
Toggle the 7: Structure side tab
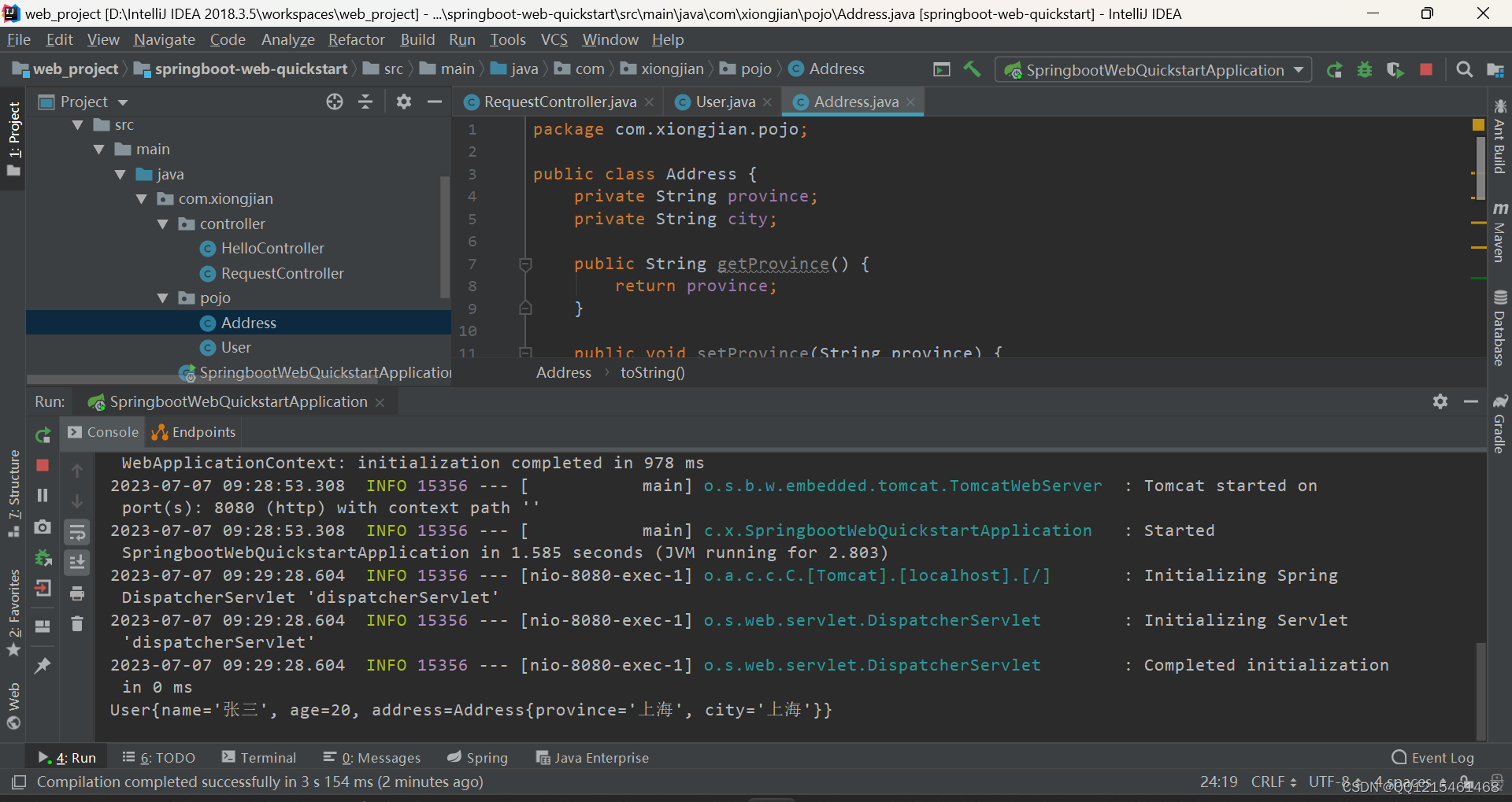pos(13,493)
